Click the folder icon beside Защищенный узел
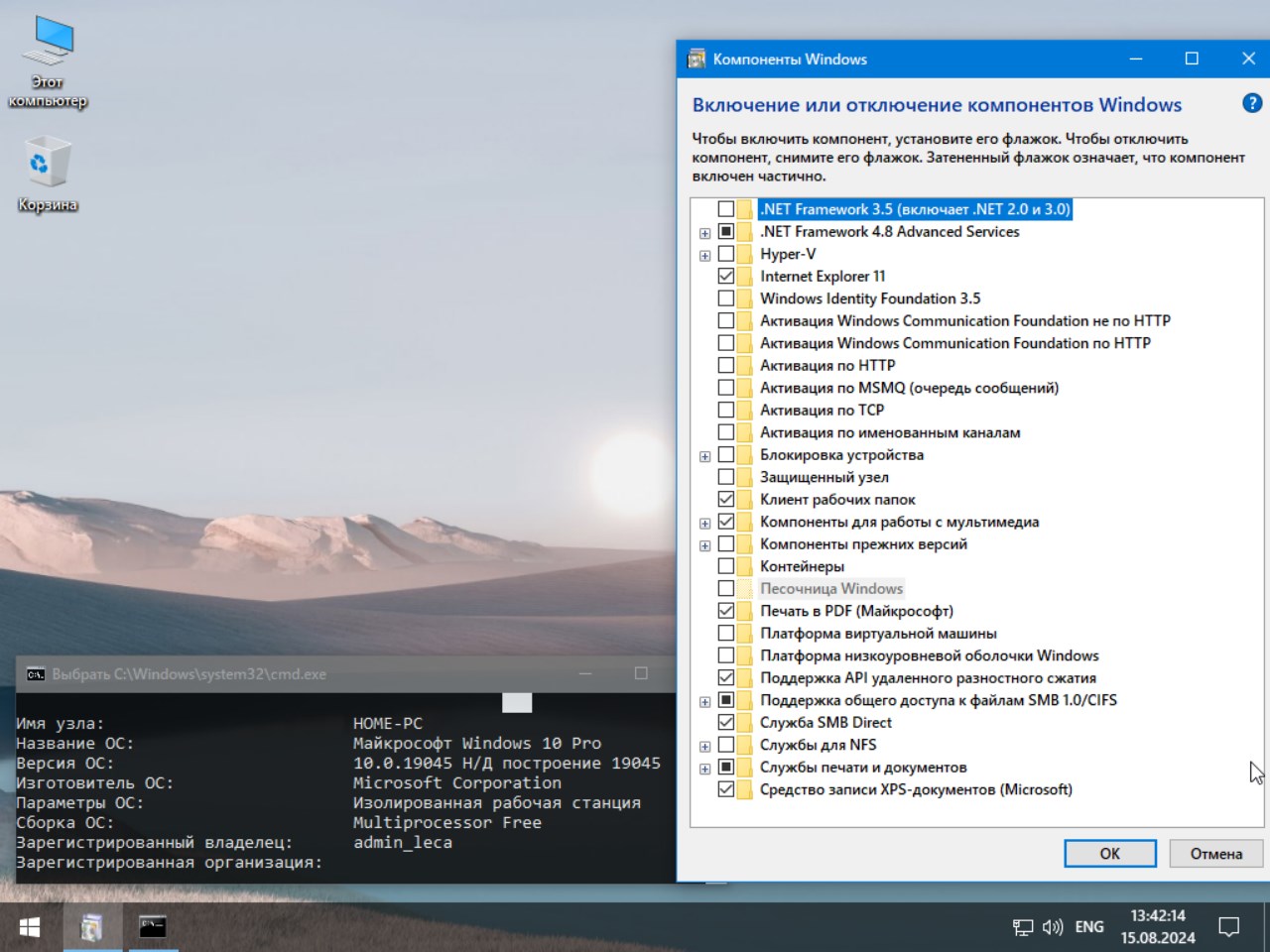This screenshot has height=952, width=1270. click(x=745, y=477)
